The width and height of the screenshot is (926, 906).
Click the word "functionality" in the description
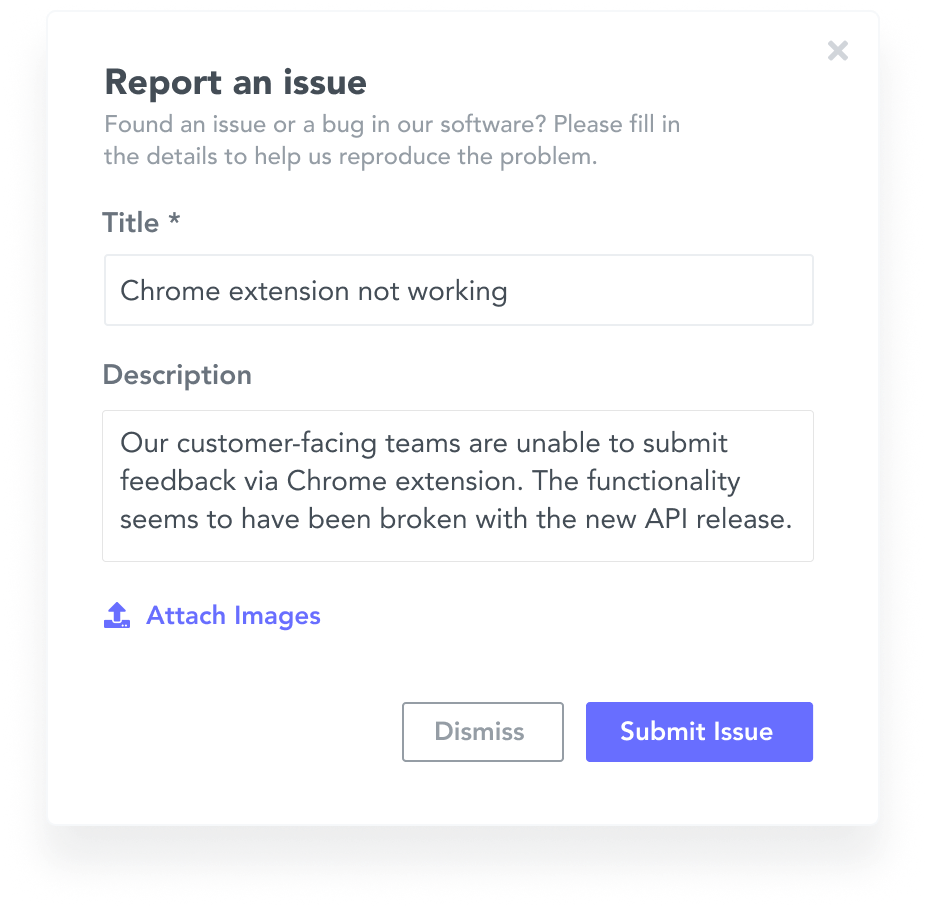click(x=663, y=481)
